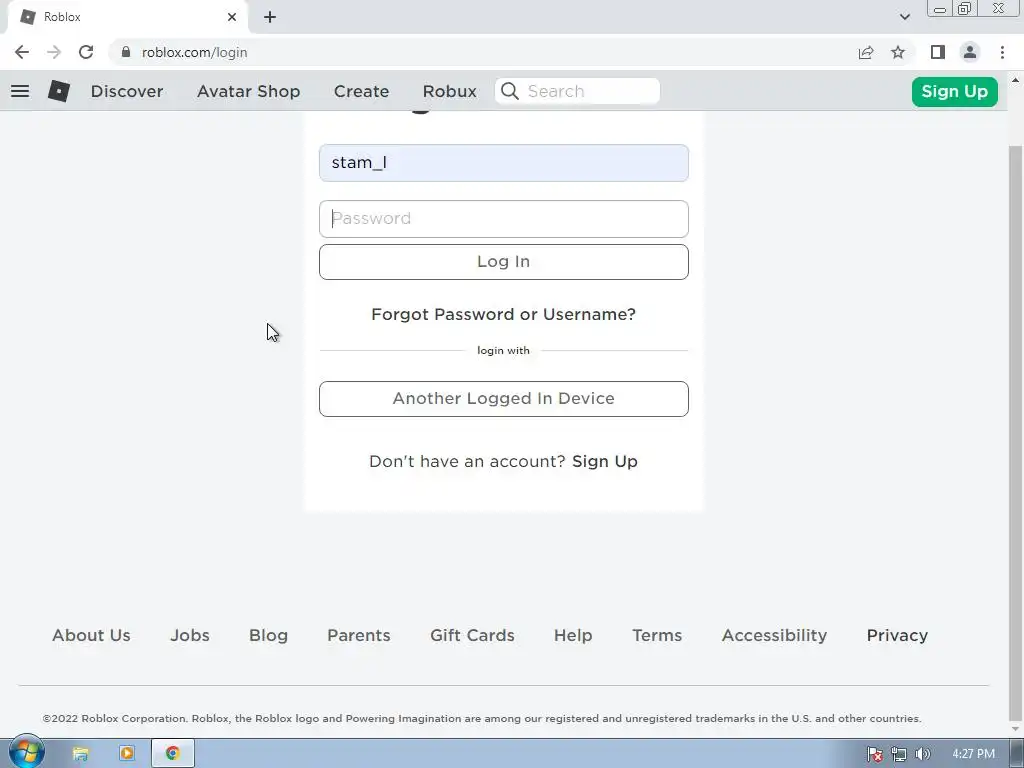Expand the tab search chevron
This screenshot has width=1024, height=768.
point(904,17)
